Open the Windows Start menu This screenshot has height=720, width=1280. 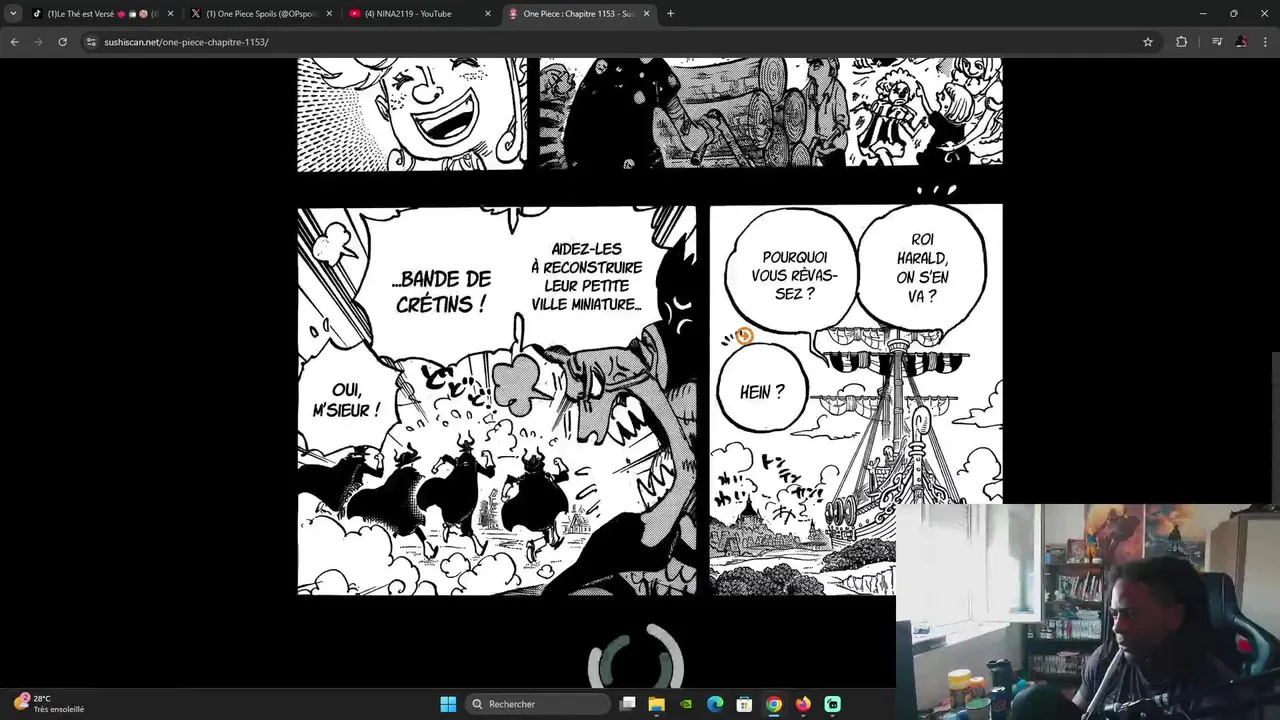pyautogui.click(x=448, y=704)
